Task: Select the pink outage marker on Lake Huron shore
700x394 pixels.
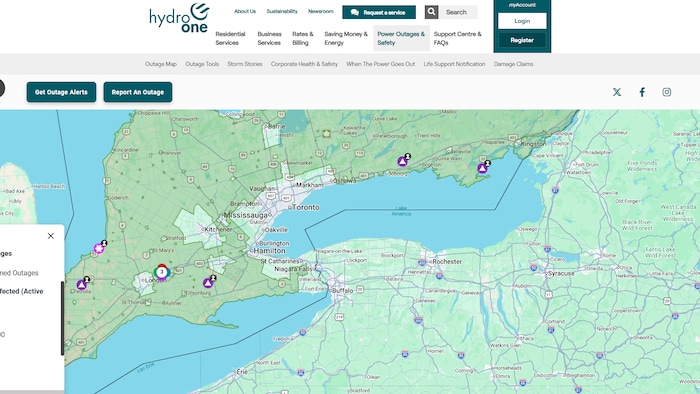Action: (x=99, y=248)
